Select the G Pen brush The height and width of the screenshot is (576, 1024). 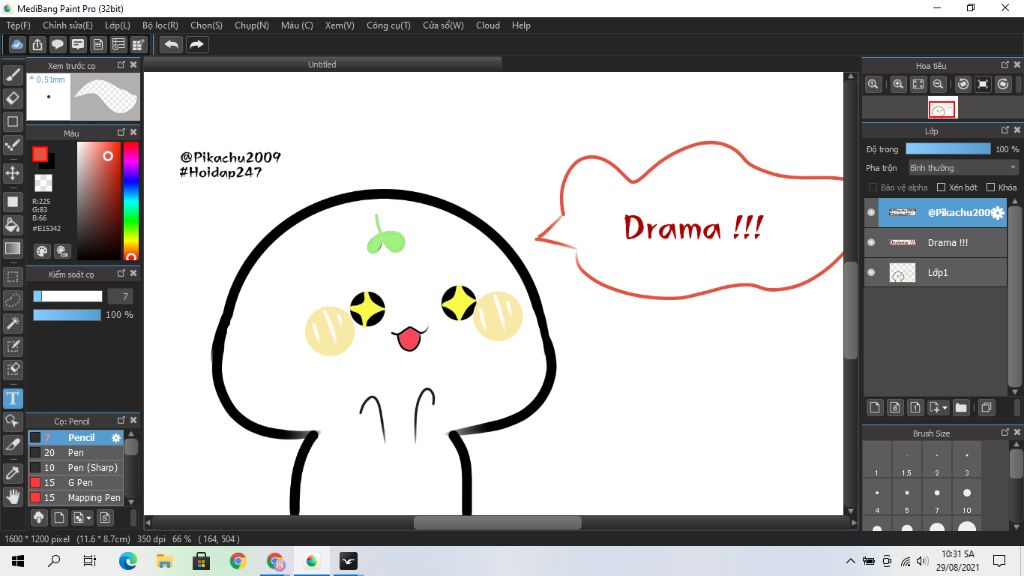click(x=76, y=483)
